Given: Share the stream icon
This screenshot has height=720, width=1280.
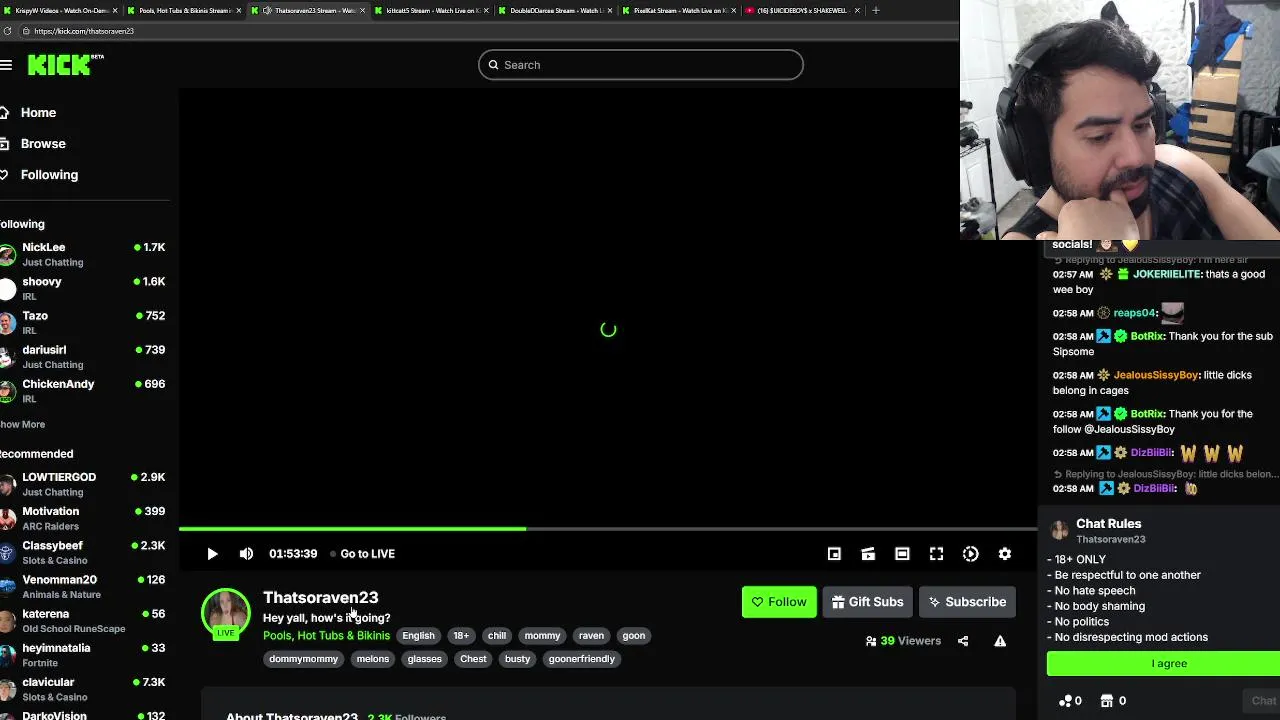Looking at the screenshot, I should 963,641.
